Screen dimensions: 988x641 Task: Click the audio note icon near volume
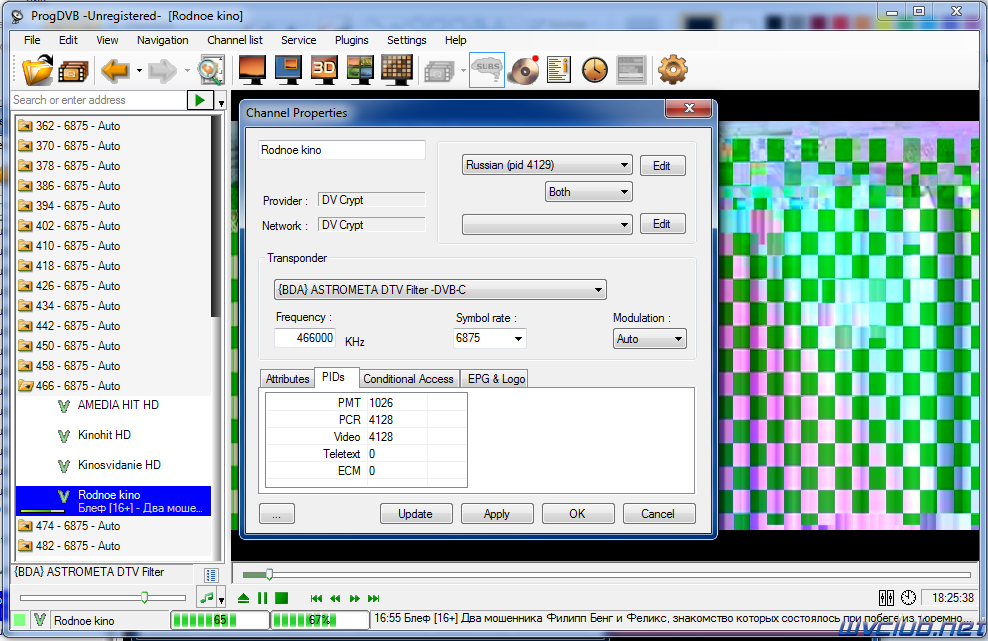(x=206, y=598)
